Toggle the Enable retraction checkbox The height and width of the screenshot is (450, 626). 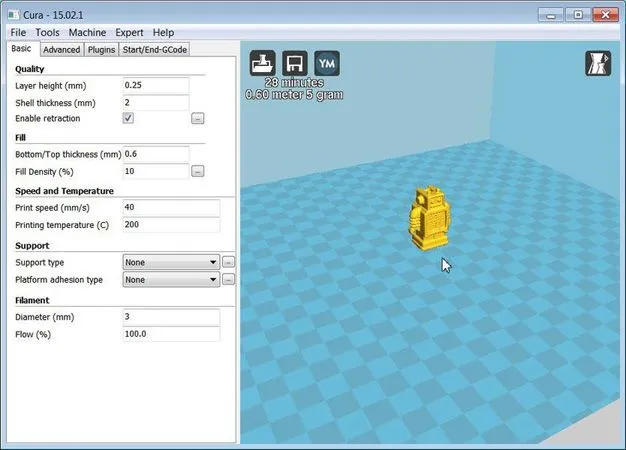pyautogui.click(x=128, y=118)
